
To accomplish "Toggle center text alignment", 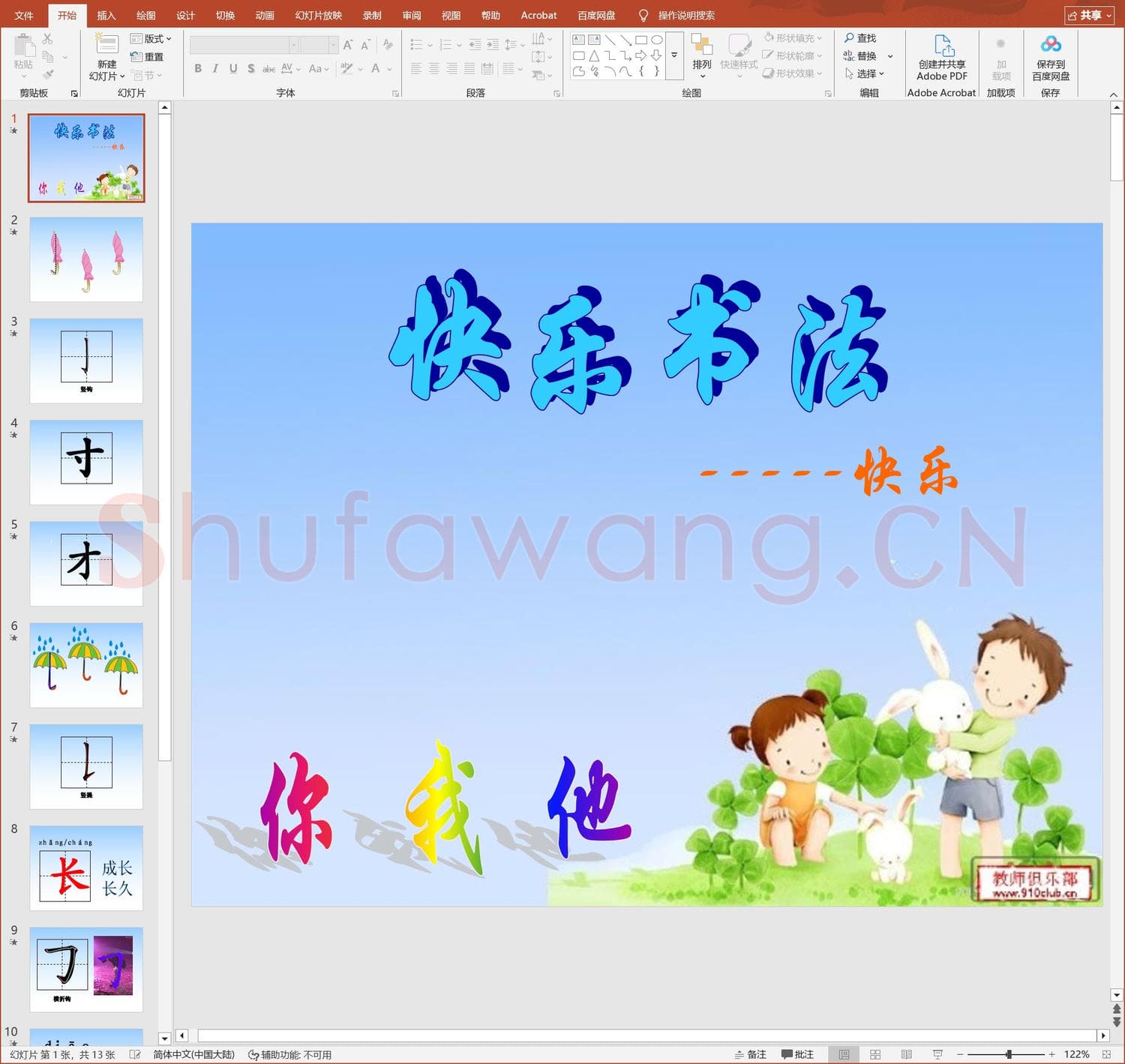I will coord(434,69).
